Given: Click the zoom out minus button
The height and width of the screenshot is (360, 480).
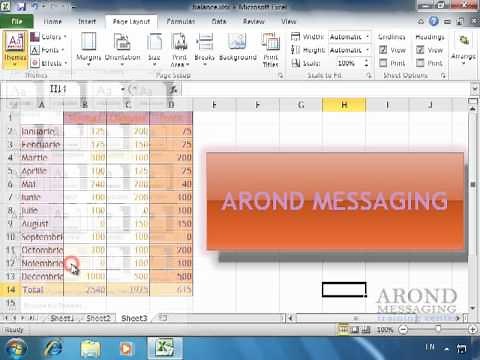Looking at the screenshot, I should (x=403, y=330).
